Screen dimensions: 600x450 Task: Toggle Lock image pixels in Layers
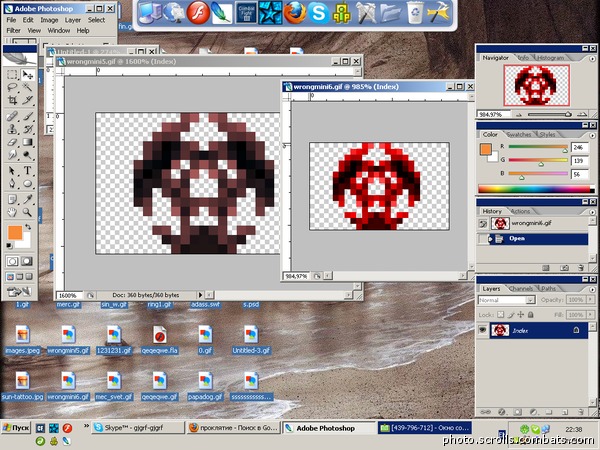click(511, 315)
